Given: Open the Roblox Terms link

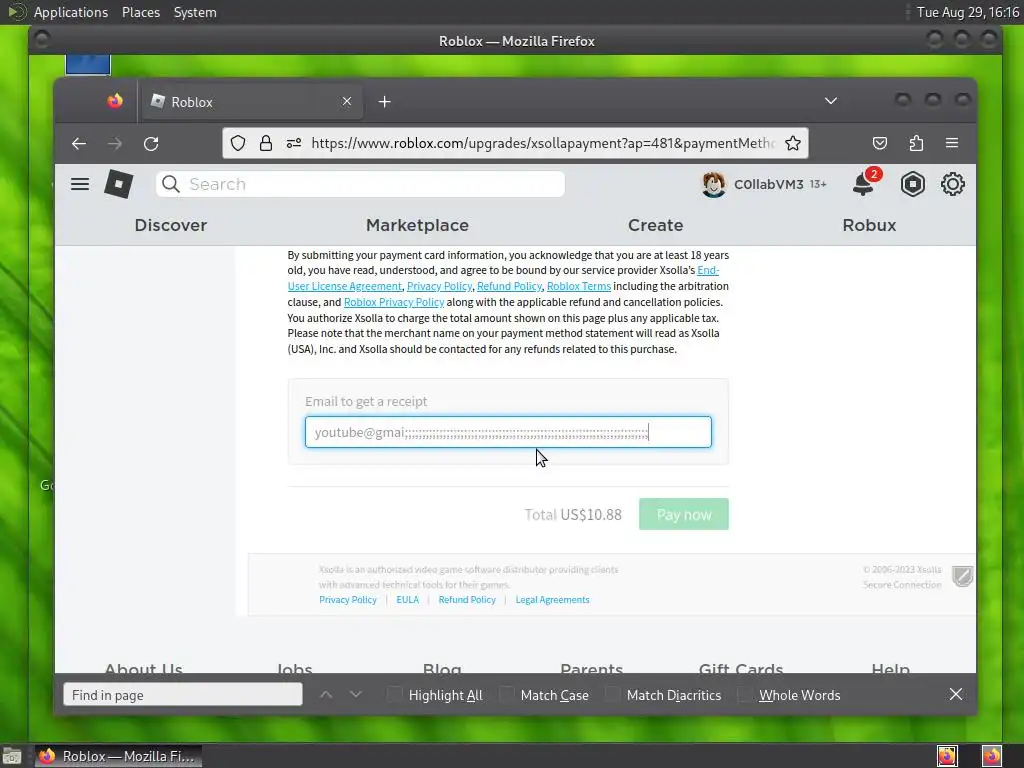Looking at the screenshot, I should pyautogui.click(x=579, y=286).
